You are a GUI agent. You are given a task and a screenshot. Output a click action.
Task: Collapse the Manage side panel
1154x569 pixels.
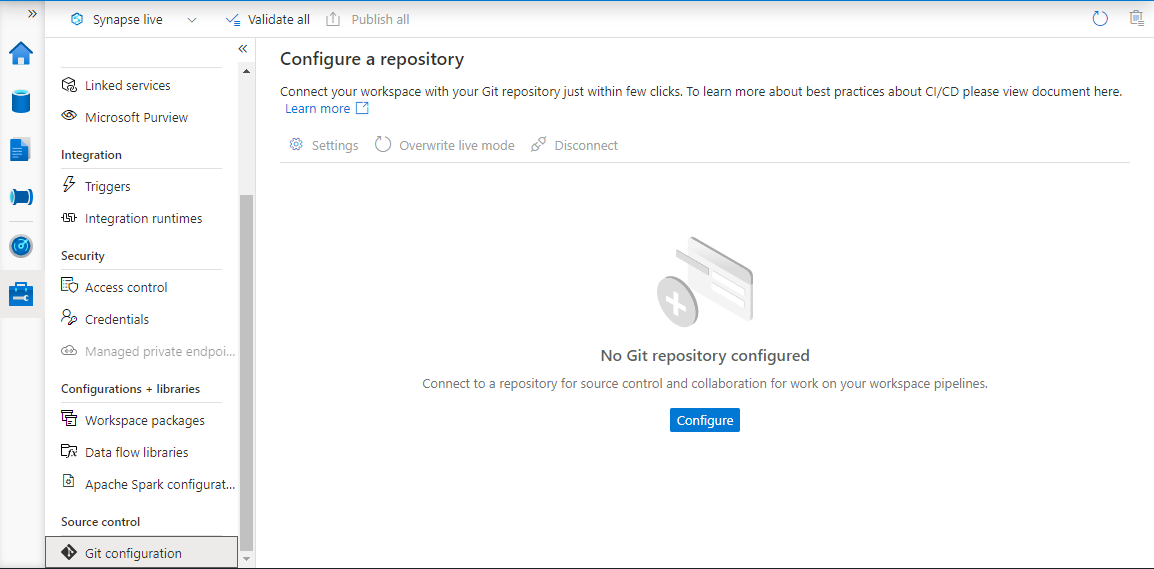[x=242, y=49]
